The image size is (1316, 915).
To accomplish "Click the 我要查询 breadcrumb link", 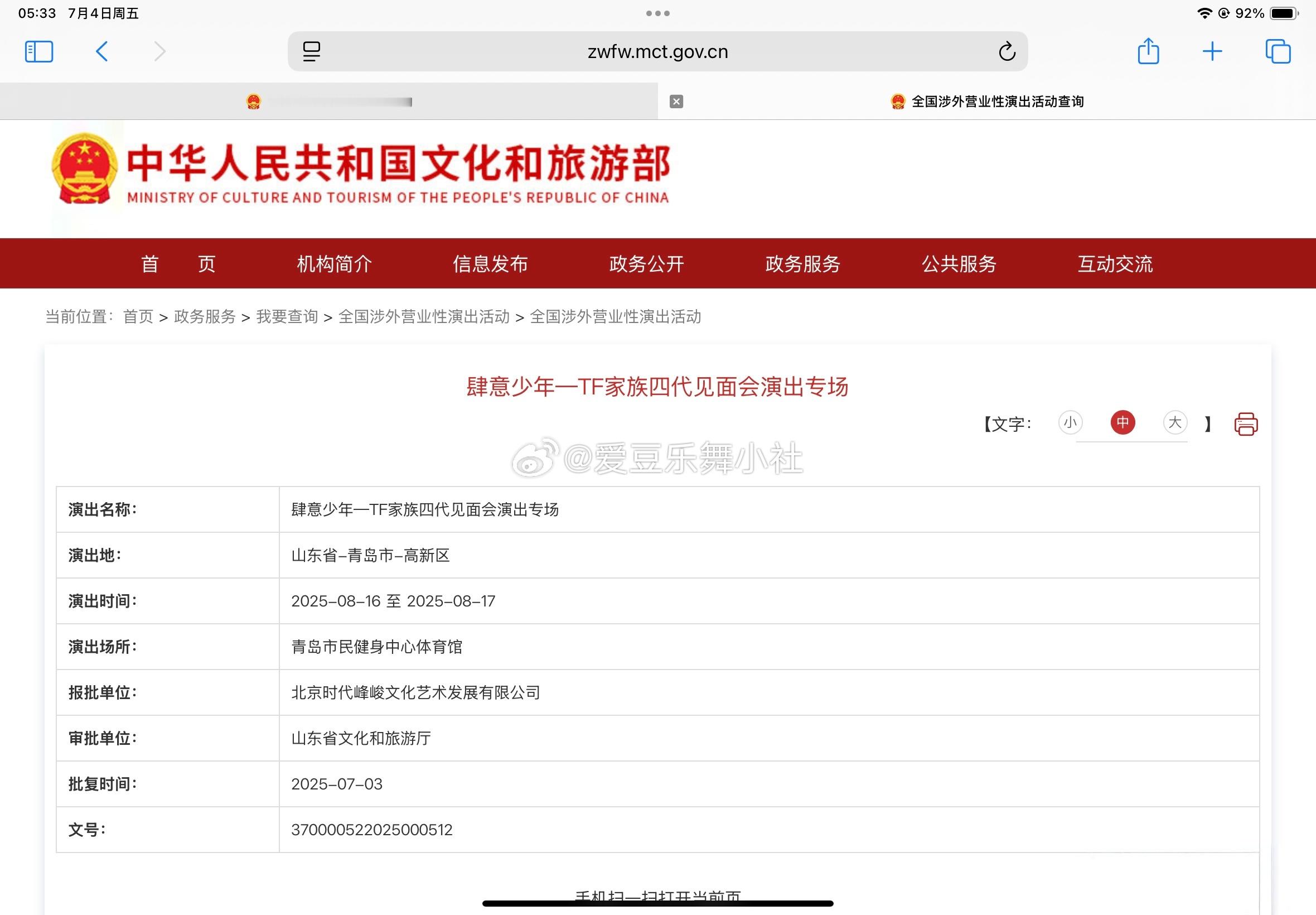I will coord(287,316).
